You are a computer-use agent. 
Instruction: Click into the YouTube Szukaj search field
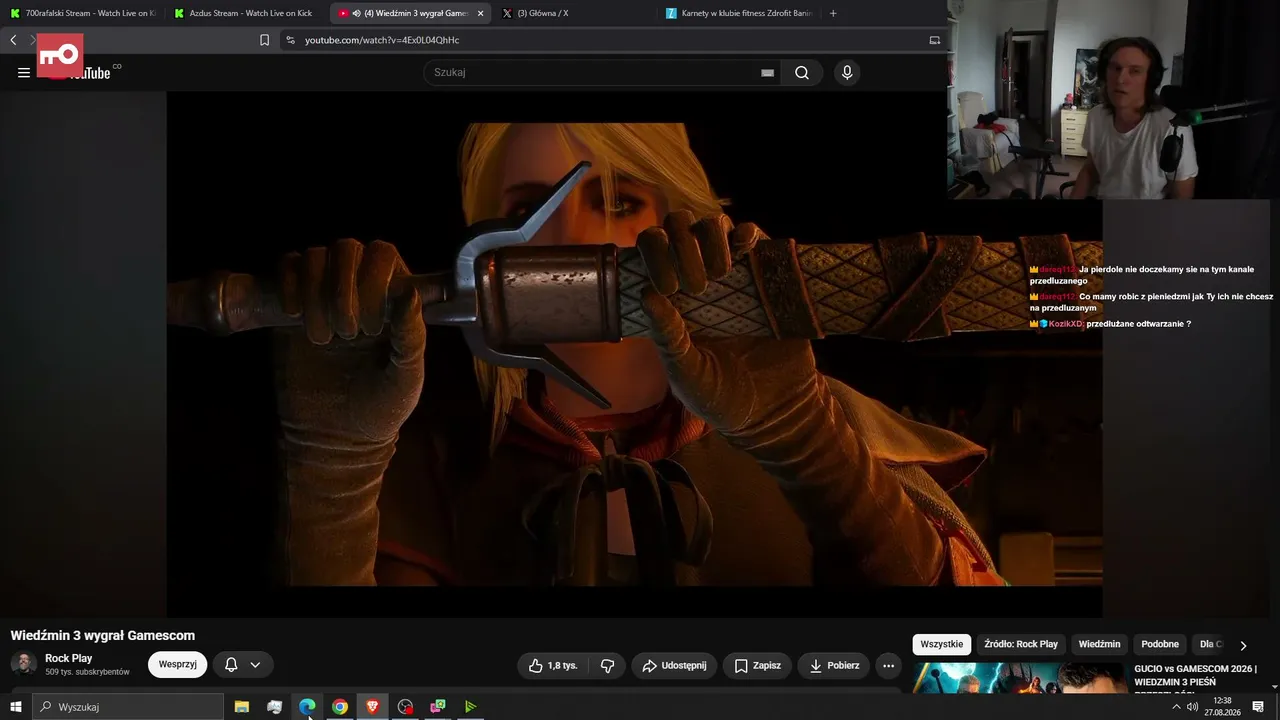pyautogui.click(x=595, y=72)
